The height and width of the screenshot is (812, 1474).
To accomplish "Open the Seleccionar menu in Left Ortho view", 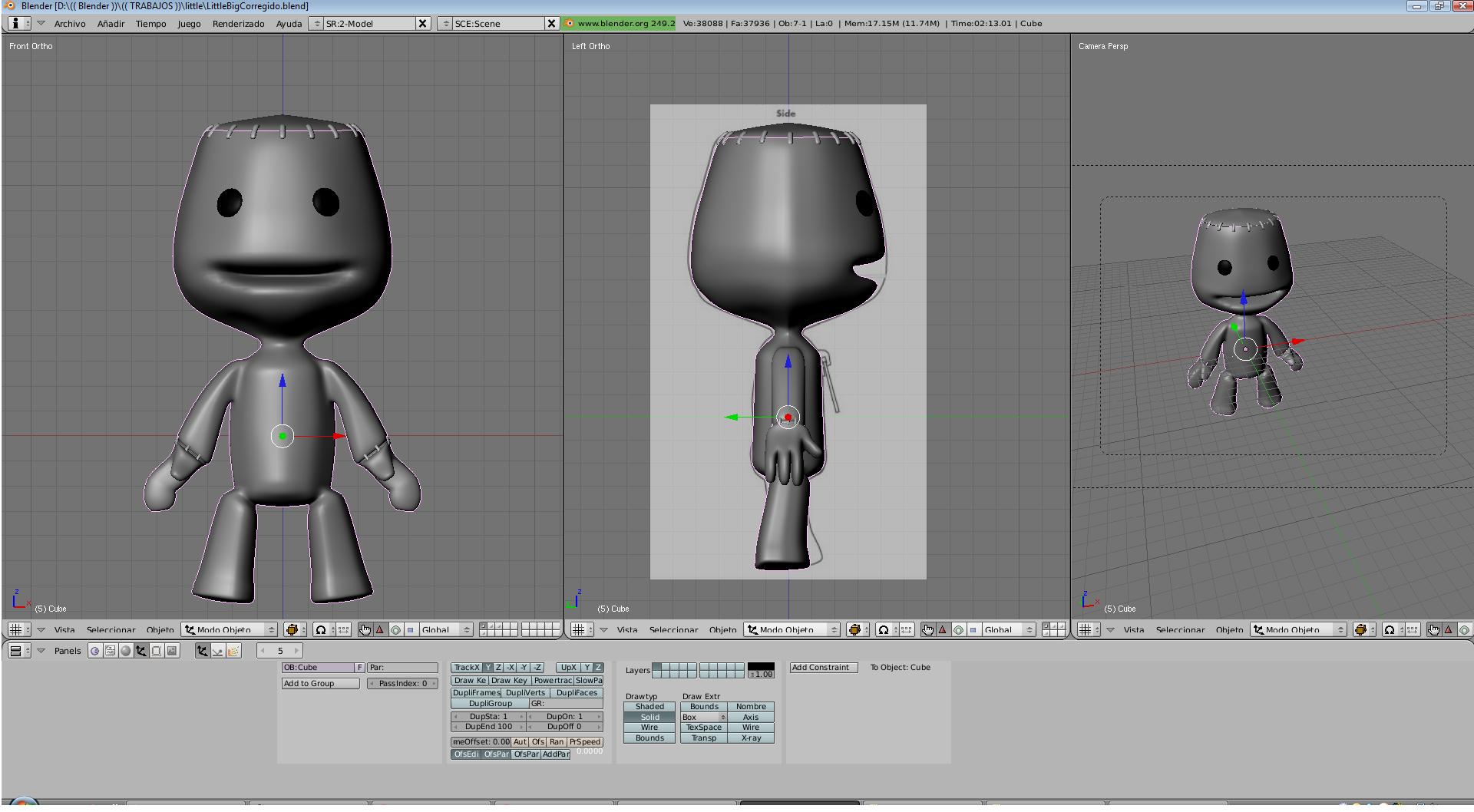I will [673, 630].
